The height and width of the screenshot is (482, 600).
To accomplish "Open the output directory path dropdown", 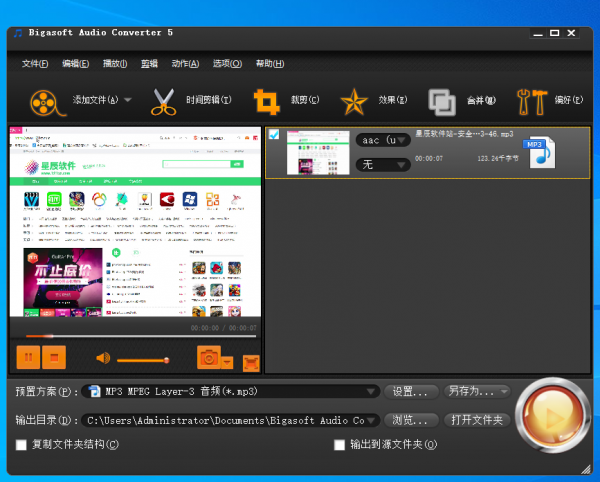I will point(231,420).
